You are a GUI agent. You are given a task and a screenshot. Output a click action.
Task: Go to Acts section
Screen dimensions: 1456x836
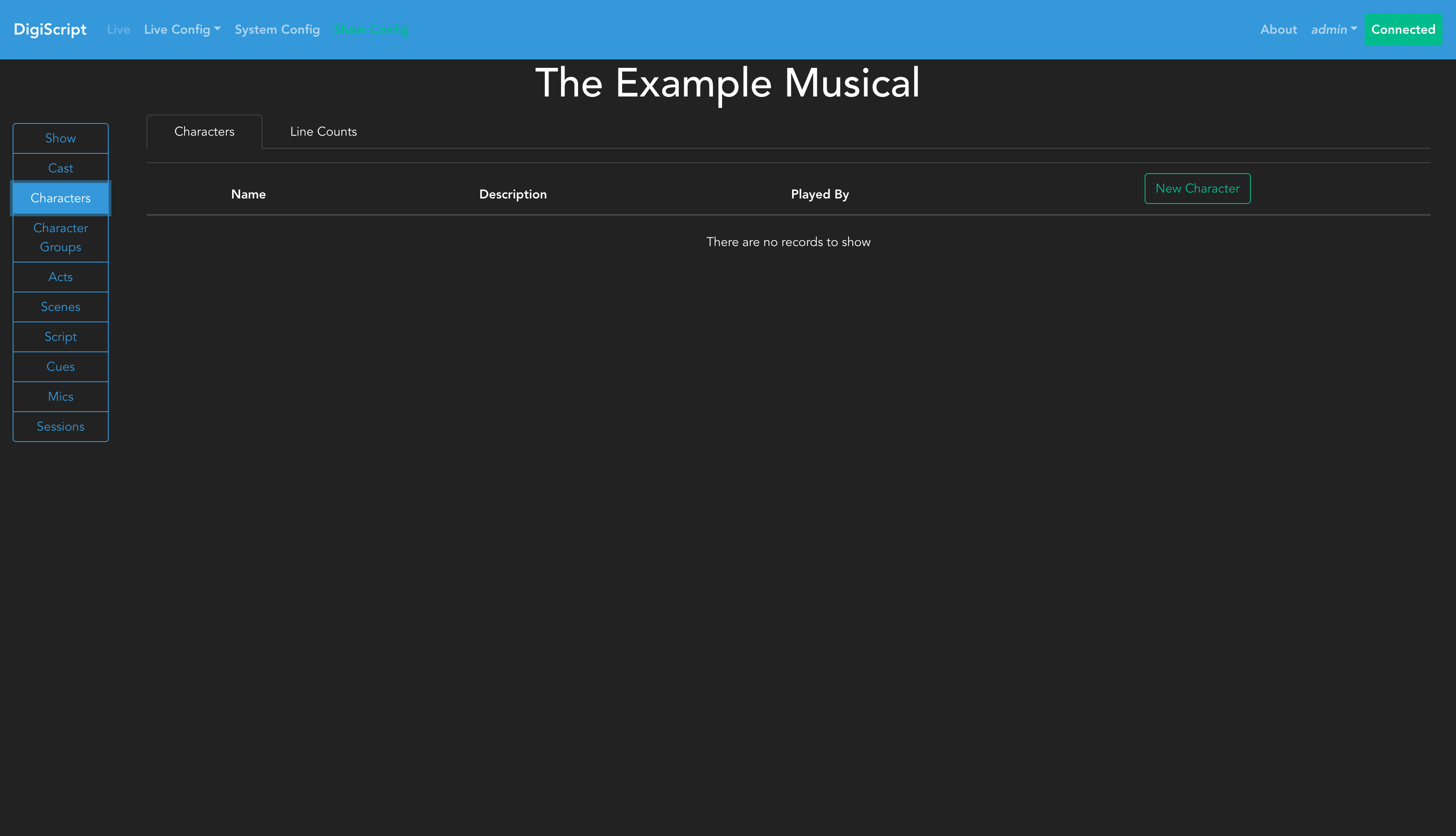[60, 277]
